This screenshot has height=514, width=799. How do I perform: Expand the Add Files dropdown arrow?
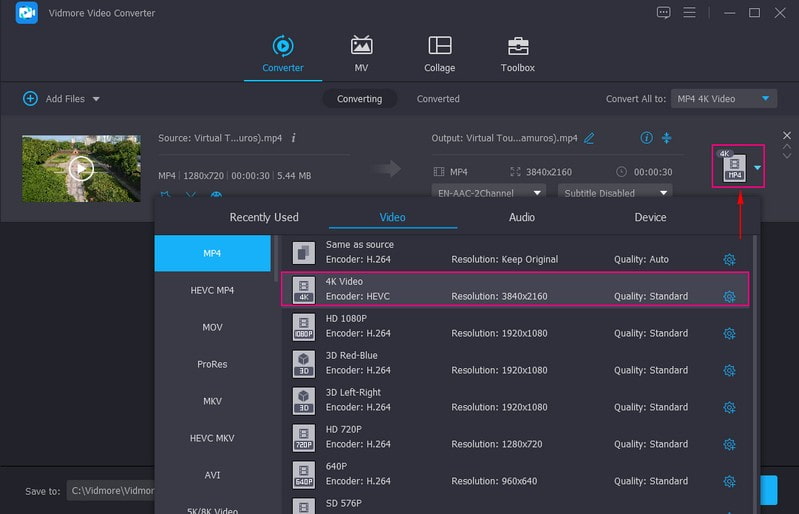coord(96,99)
